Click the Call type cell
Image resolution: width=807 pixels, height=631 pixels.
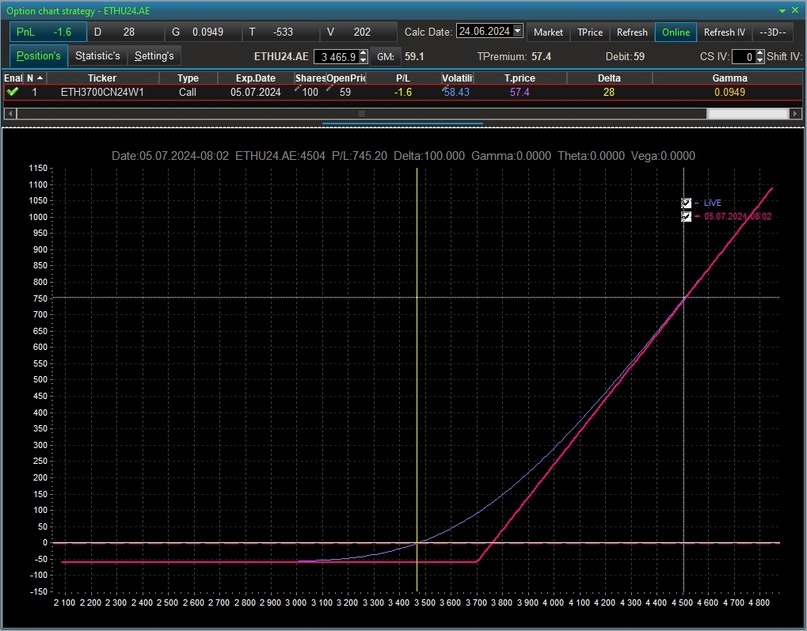187,92
